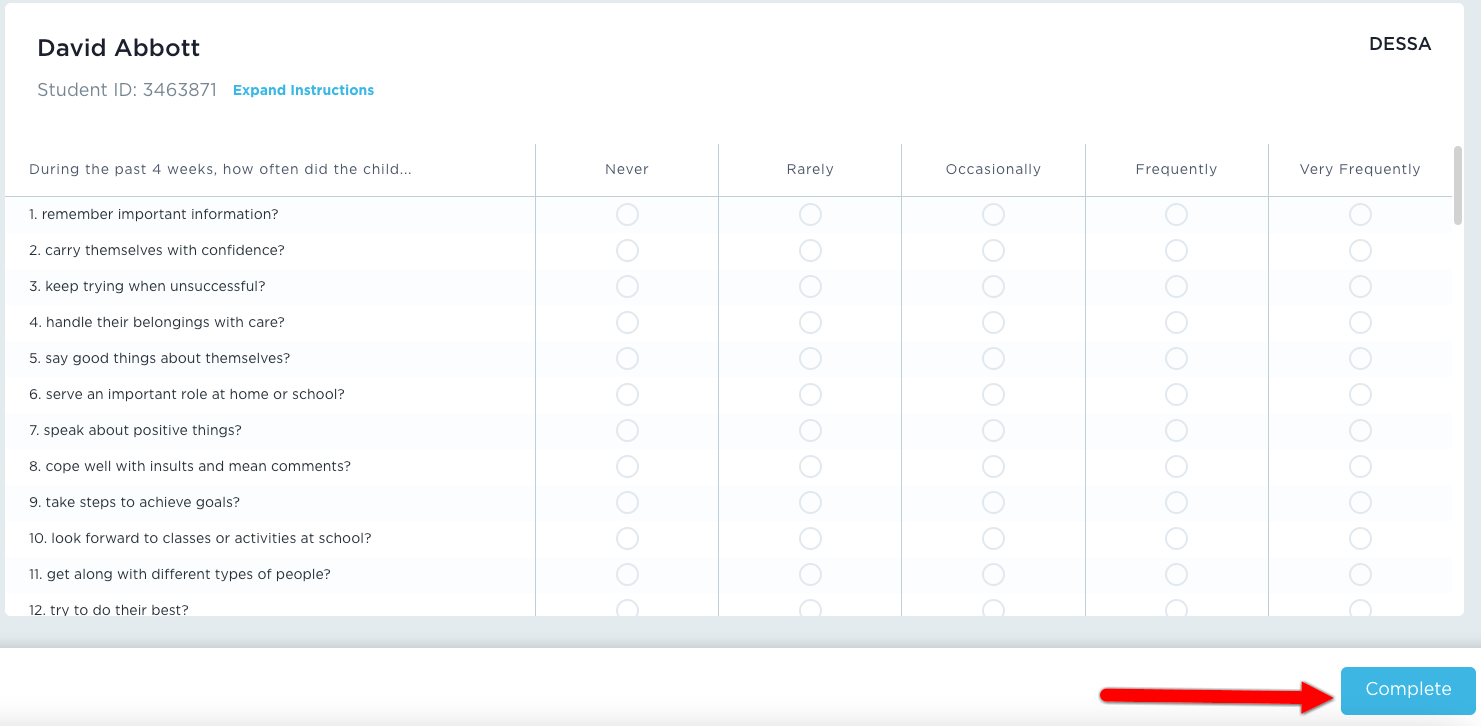Expand Instructions link beside Student ID
Image resolution: width=1481 pixels, height=726 pixels.
point(303,90)
